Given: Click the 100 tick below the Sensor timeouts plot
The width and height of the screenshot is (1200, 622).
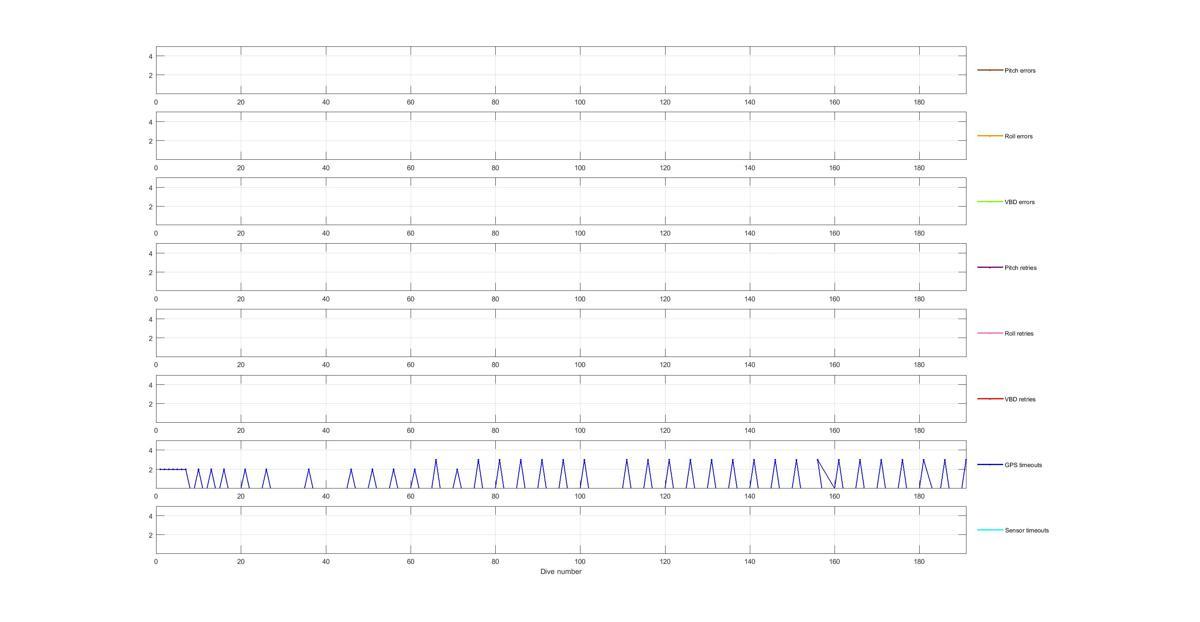Looking at the screenshot, I should 580,562.
